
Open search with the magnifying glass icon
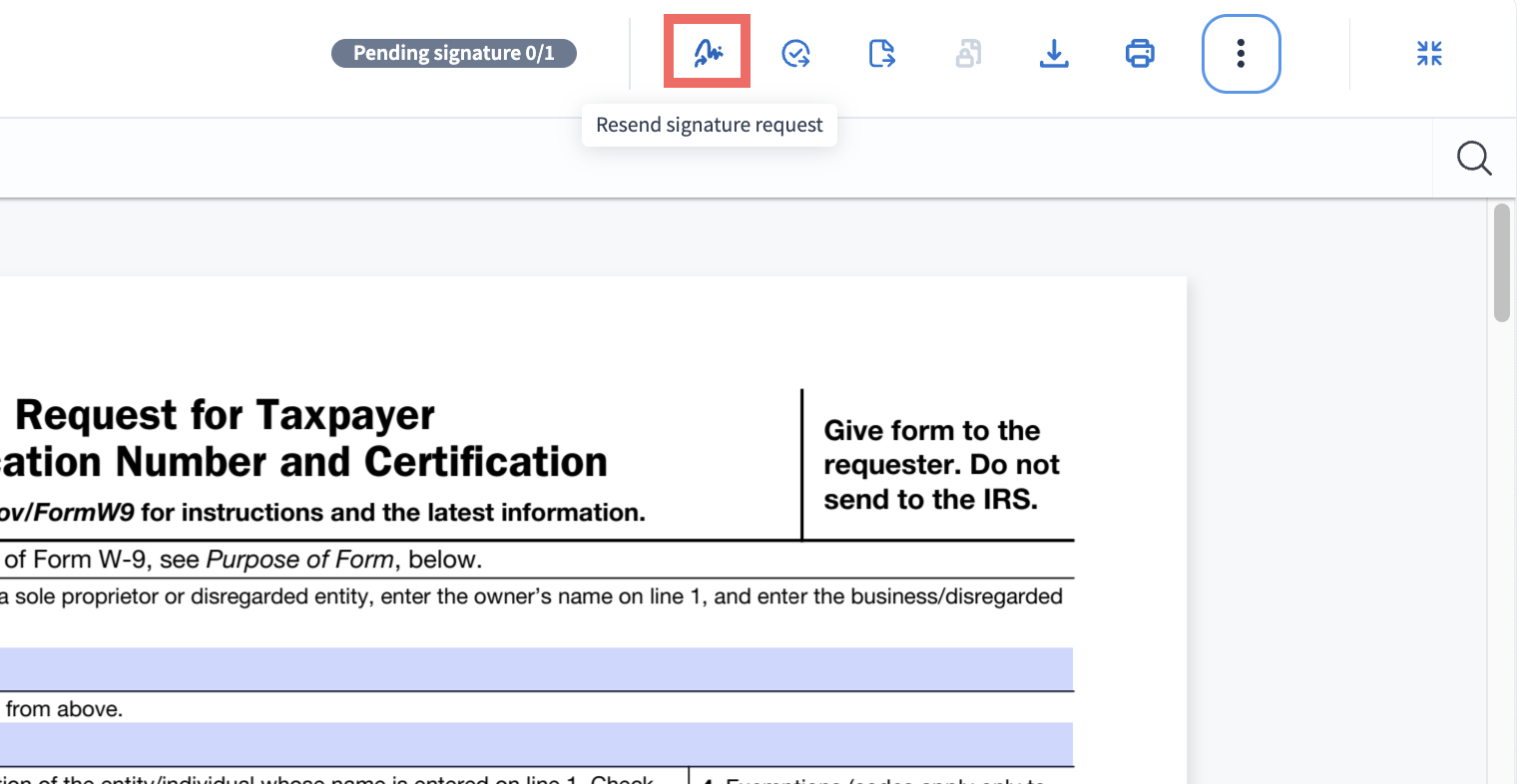(x=1474, y=158)
